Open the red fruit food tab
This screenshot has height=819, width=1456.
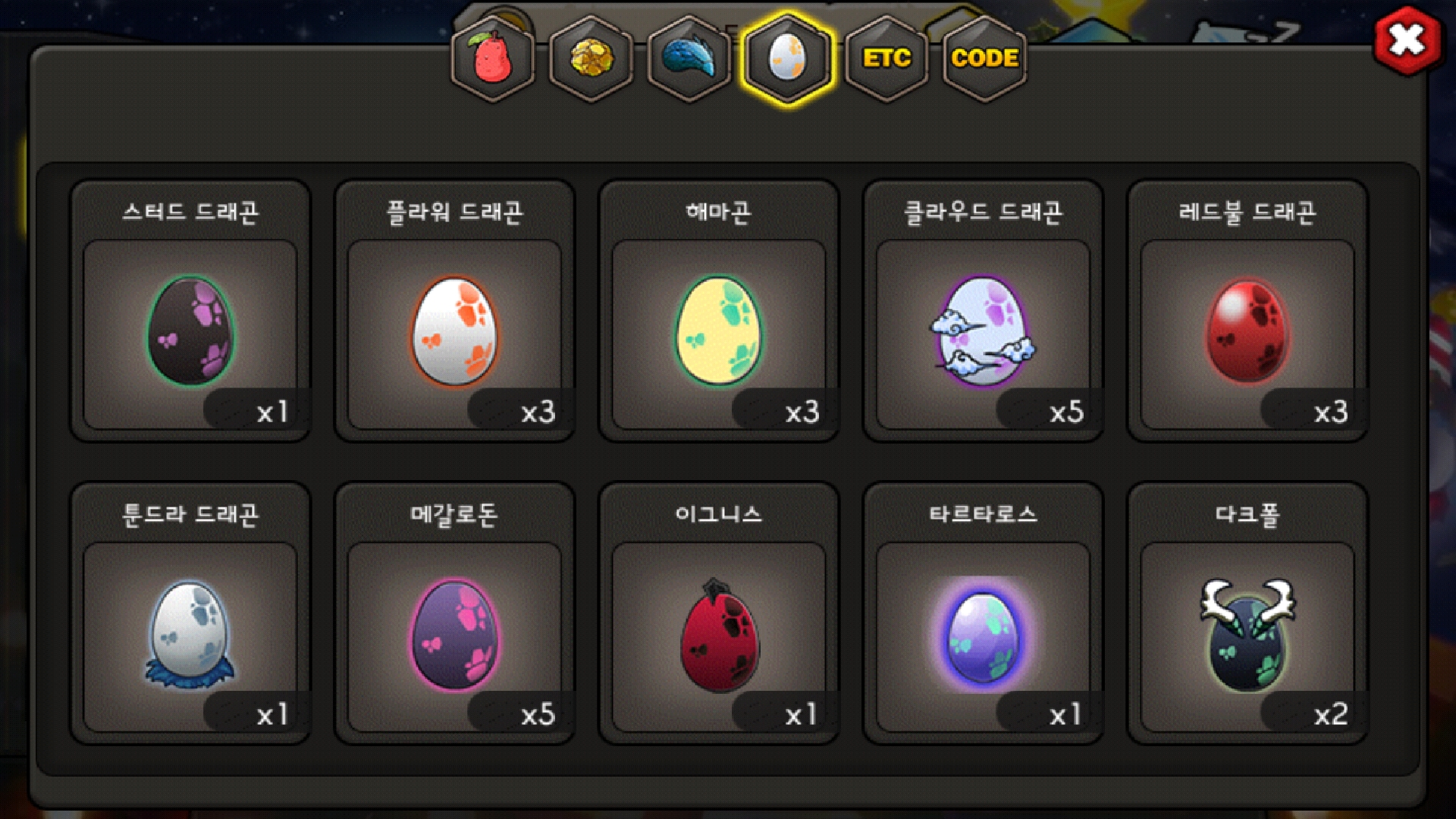493,58
